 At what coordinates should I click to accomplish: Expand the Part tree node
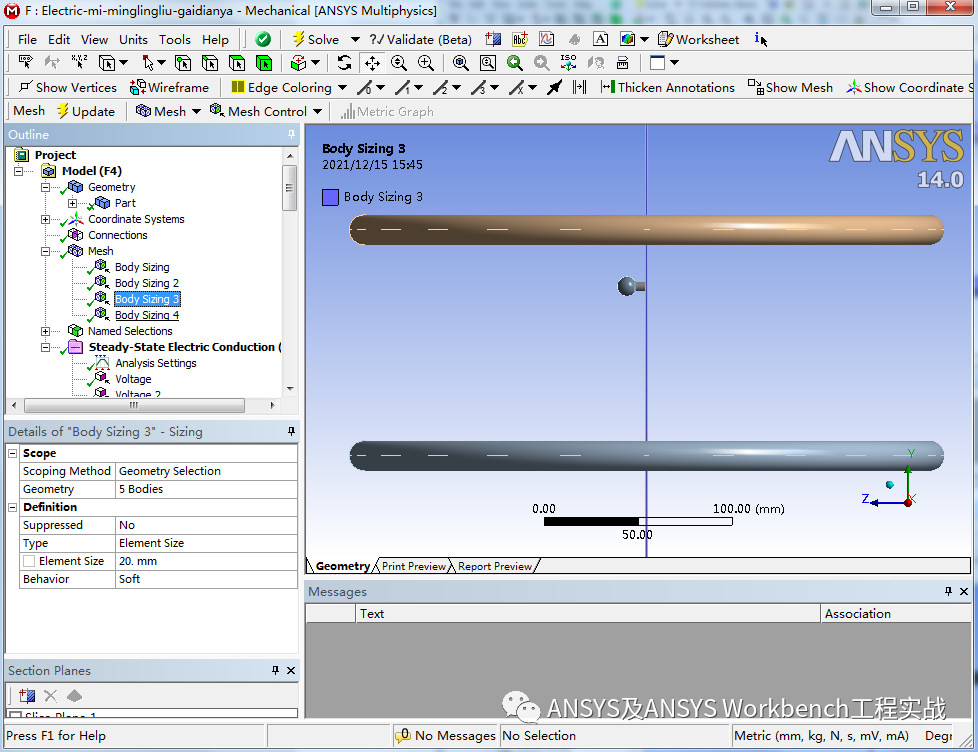(x=72, y=203)
